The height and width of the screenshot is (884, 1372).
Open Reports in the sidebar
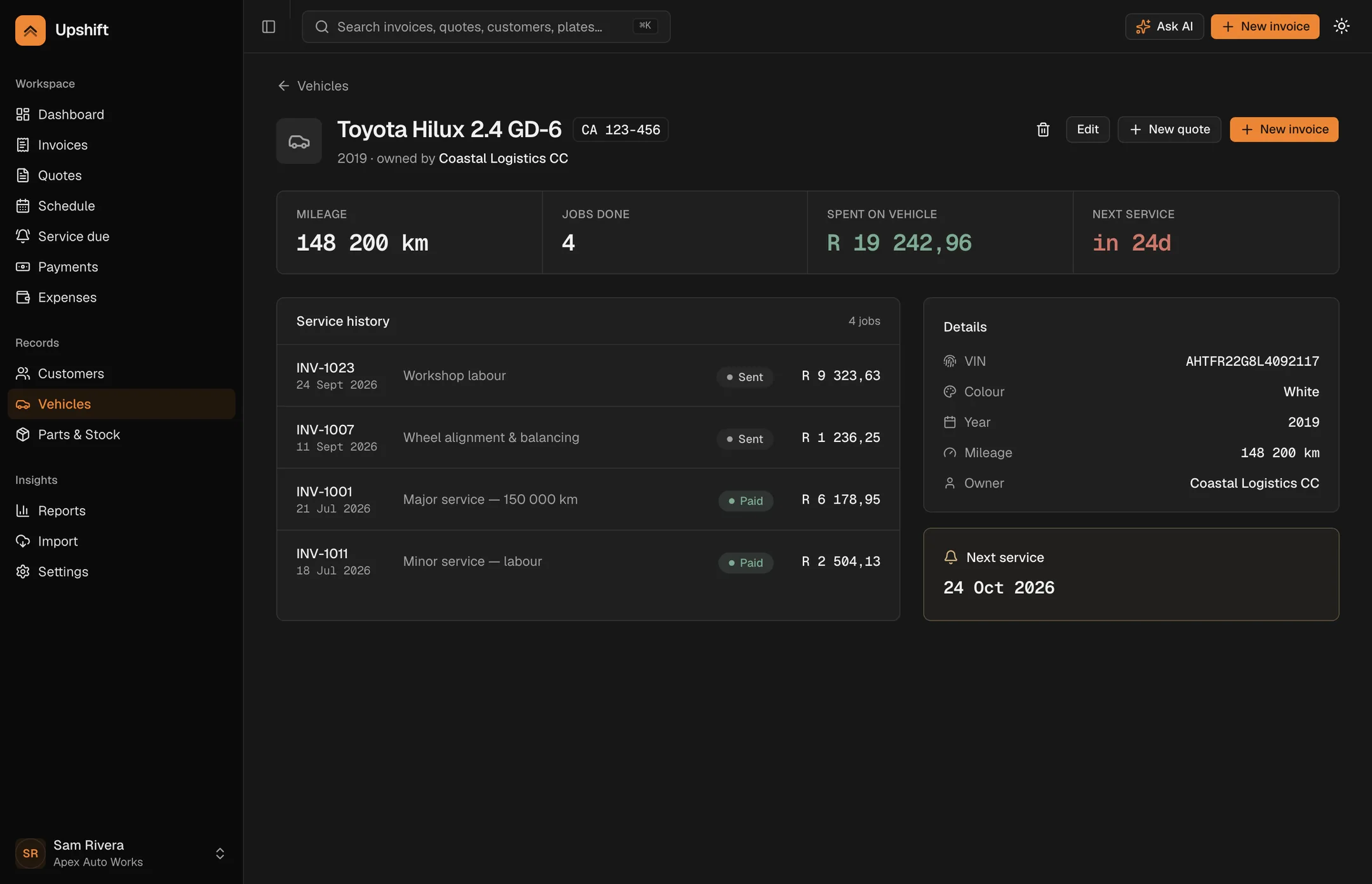[121, 511]
